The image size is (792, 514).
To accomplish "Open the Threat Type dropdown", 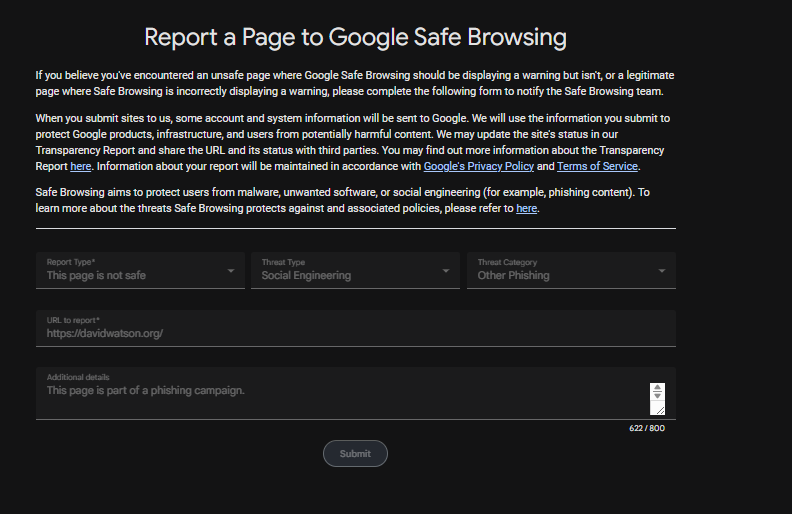I will 355,271.
